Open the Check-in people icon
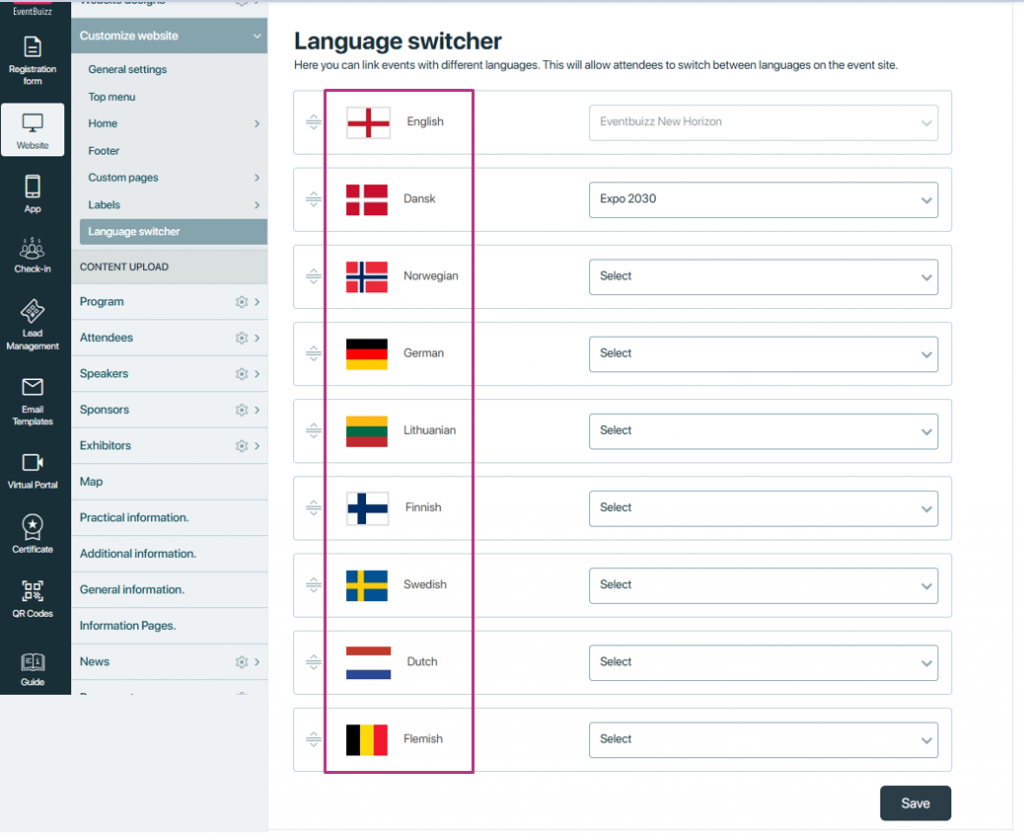 pos(33,249)
